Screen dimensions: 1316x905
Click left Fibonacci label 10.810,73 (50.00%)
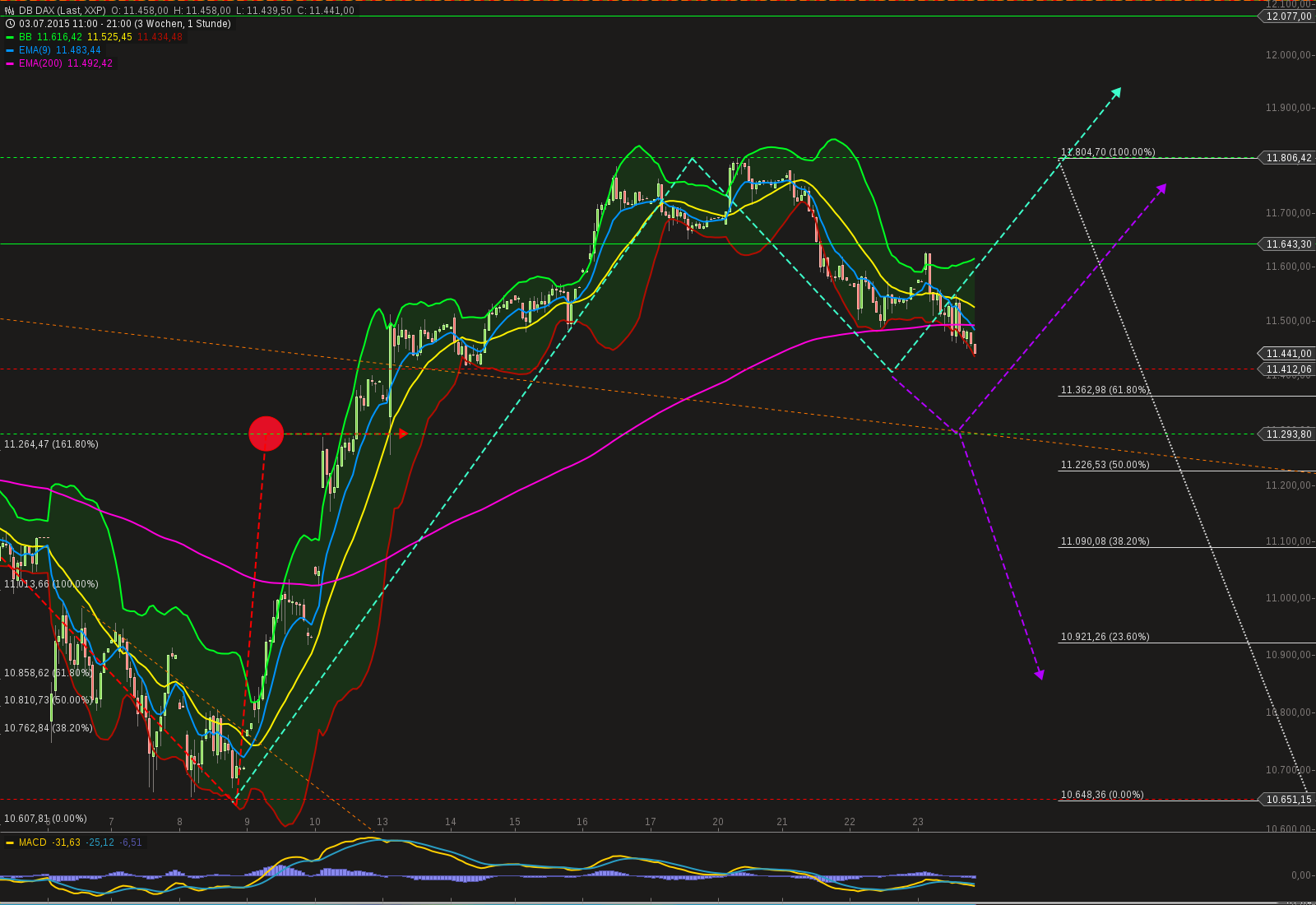coord(48,700)
